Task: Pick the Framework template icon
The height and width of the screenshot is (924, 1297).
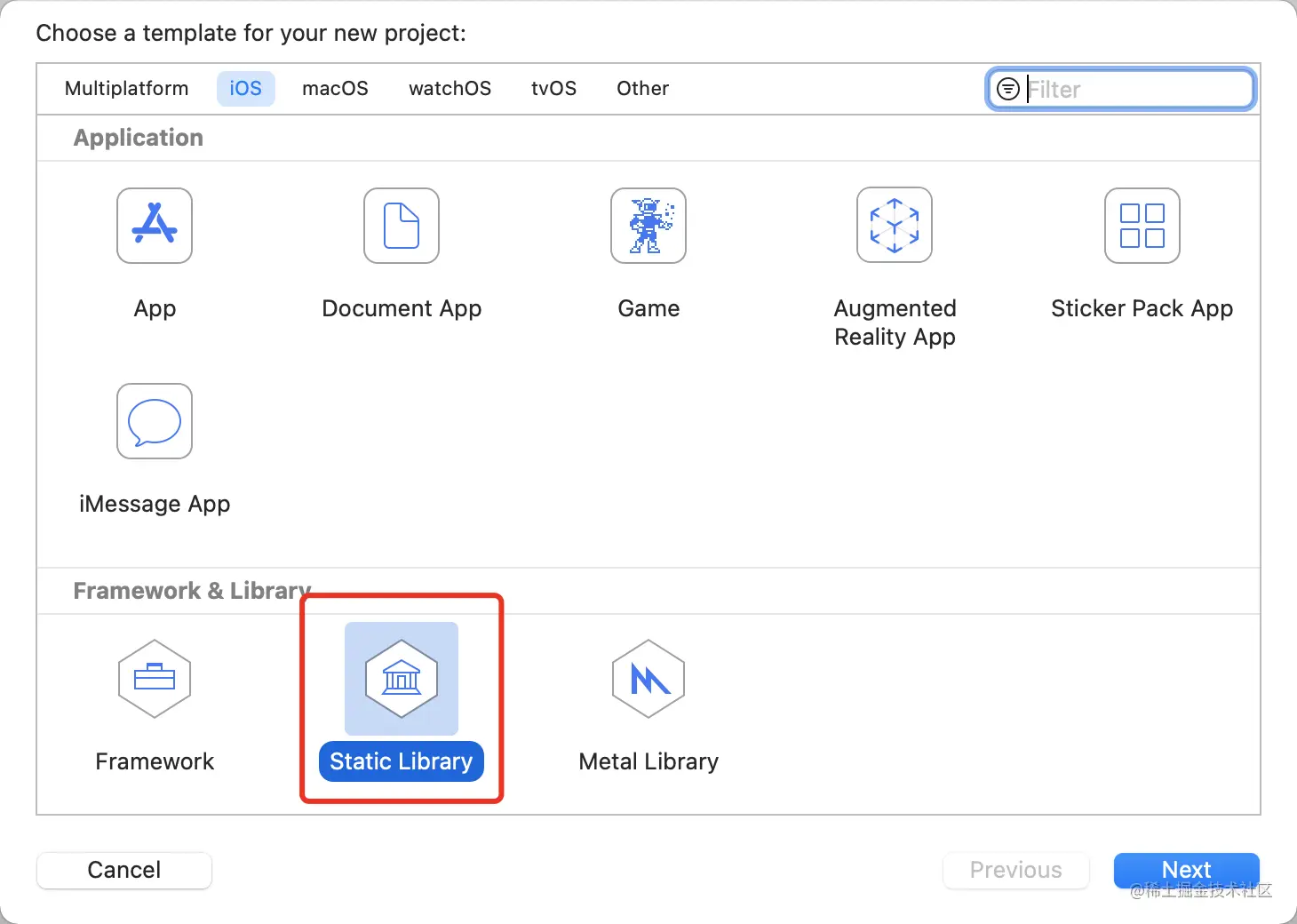Action: [155, 679]
